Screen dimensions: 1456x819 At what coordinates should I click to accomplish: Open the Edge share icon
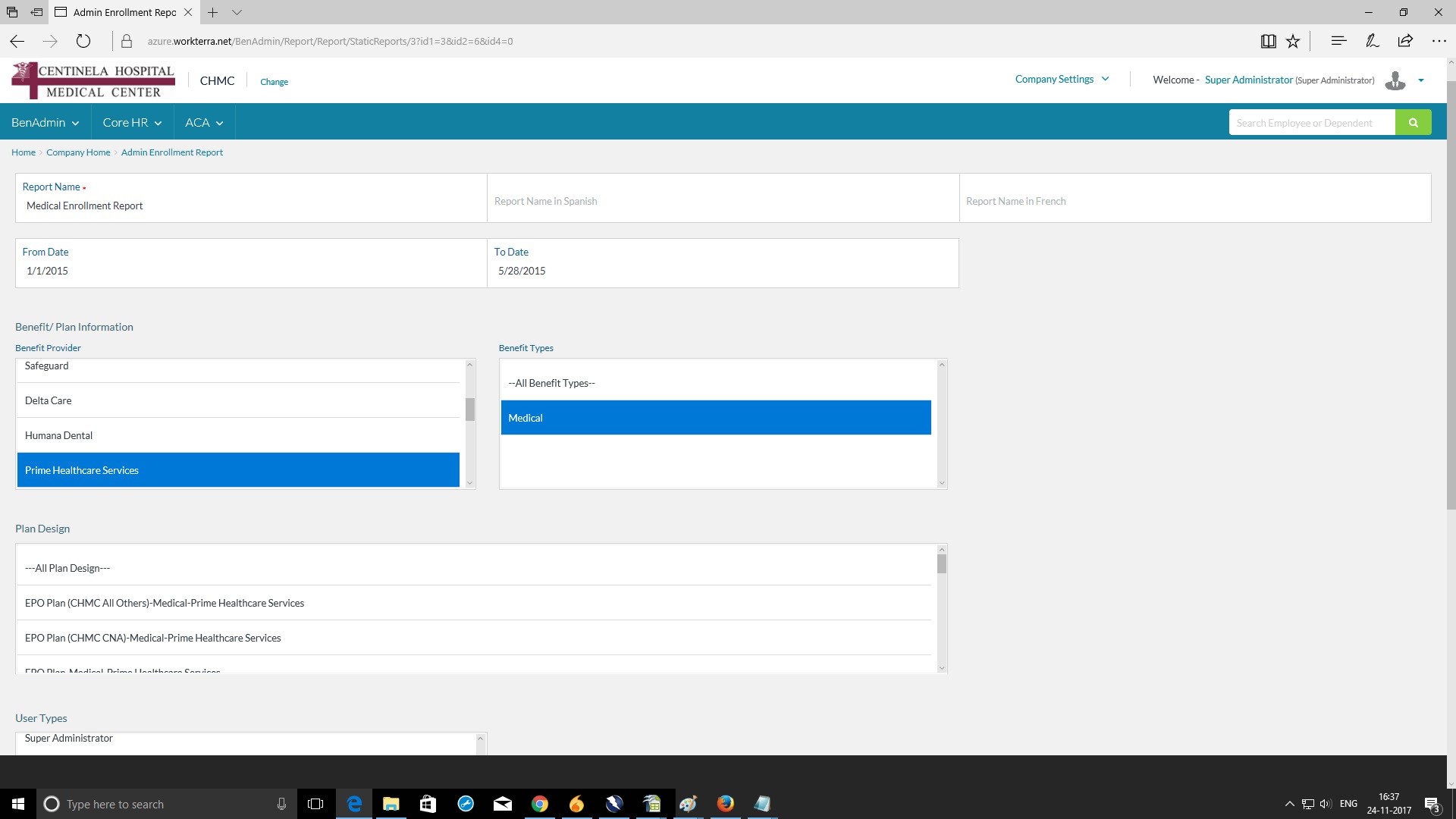point(1405,41)
